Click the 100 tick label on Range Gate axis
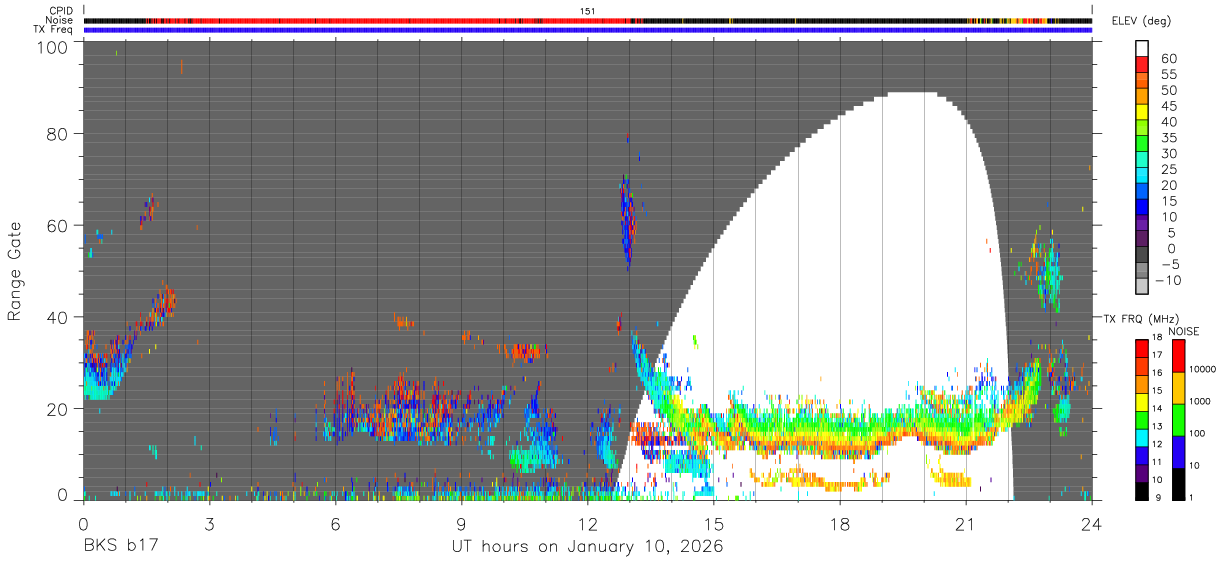Screen dimensions: 1228x567 pos(53,47)
